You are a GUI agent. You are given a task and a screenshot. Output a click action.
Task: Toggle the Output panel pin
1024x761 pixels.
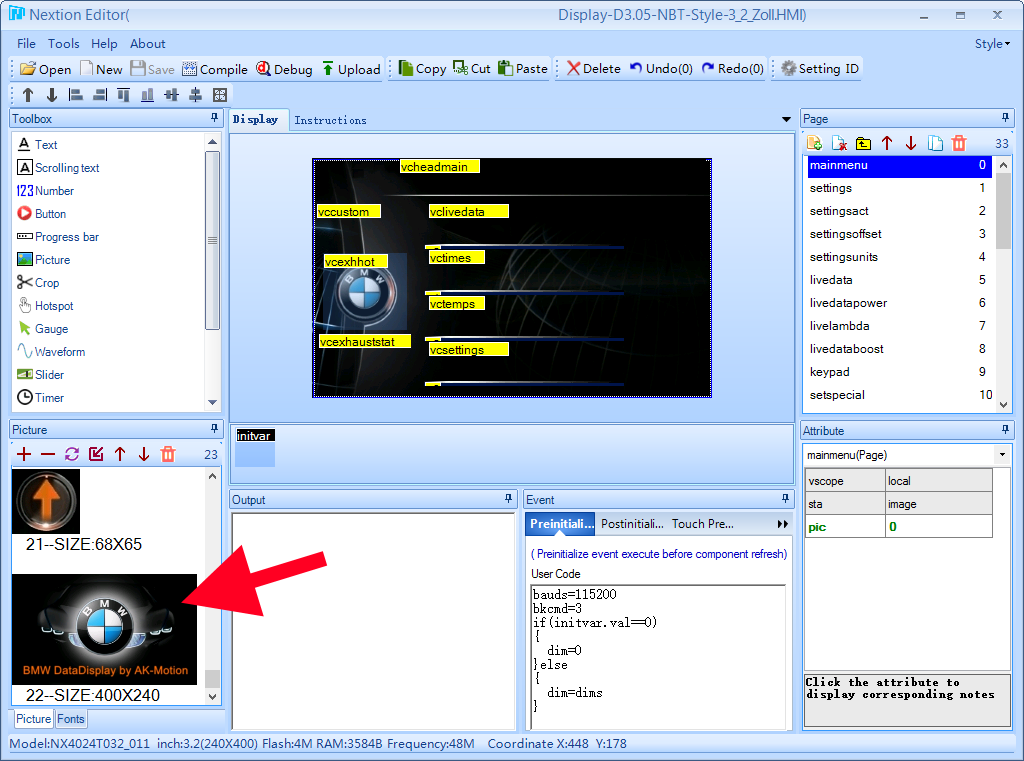[x=508, y=499]
